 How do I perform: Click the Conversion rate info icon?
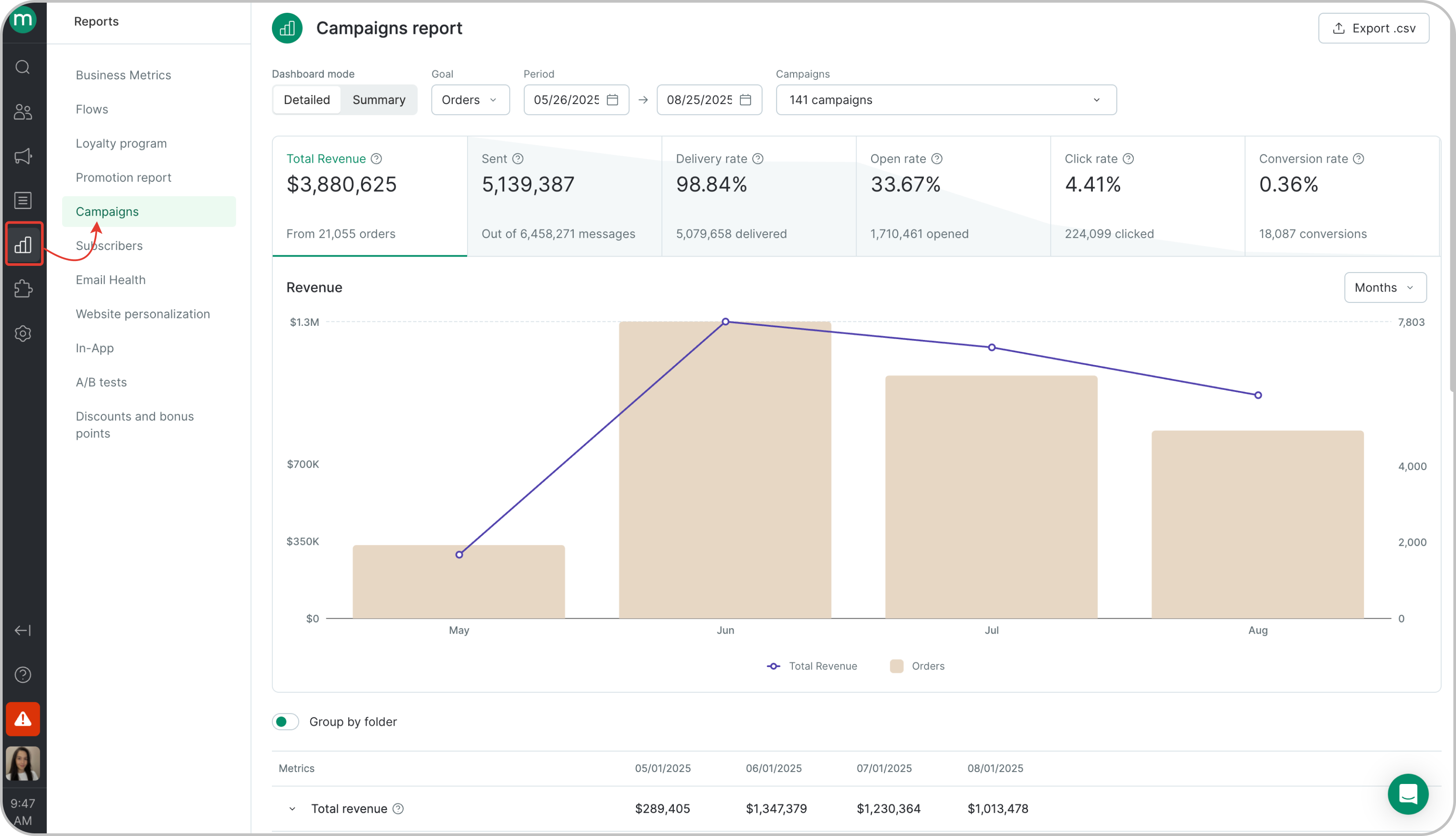coord(1359,158)
